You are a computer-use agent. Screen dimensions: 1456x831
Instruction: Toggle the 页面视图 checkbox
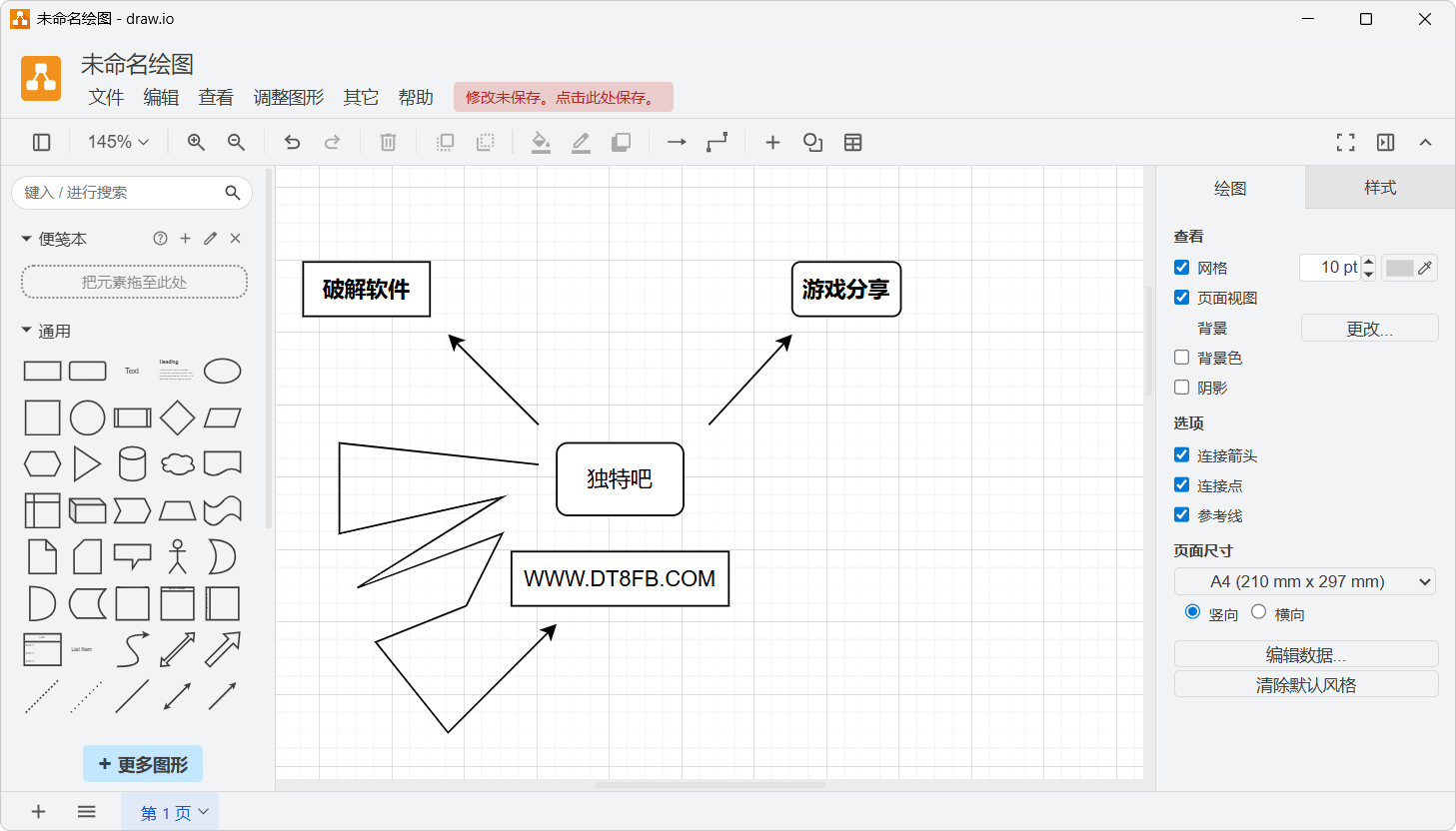[x=1181, y=298]
